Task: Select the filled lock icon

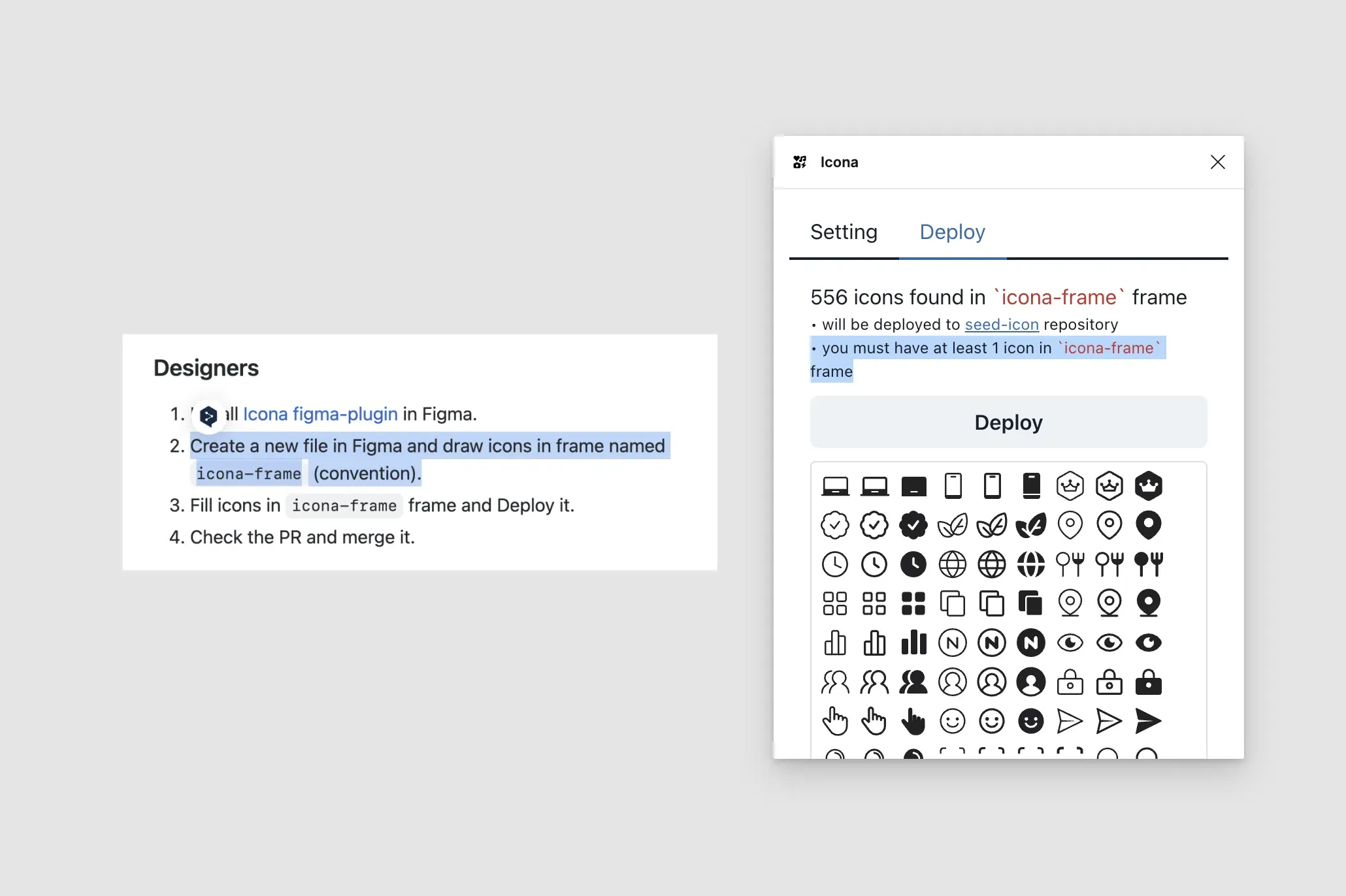Action: [1149, 682]
